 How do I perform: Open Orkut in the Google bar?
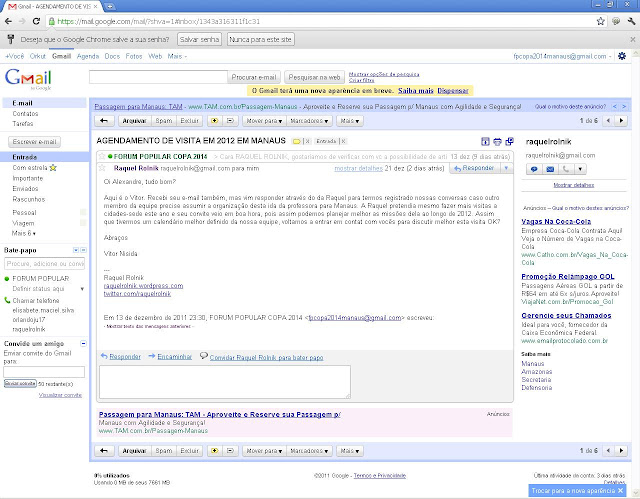click(38, 56)
